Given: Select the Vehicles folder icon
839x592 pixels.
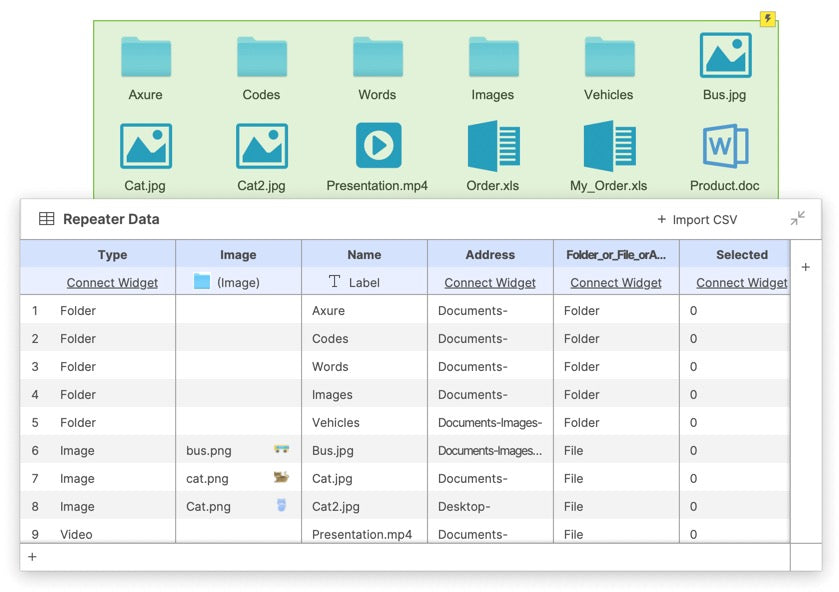Looking at the screenshot, I should pos(609,57).
